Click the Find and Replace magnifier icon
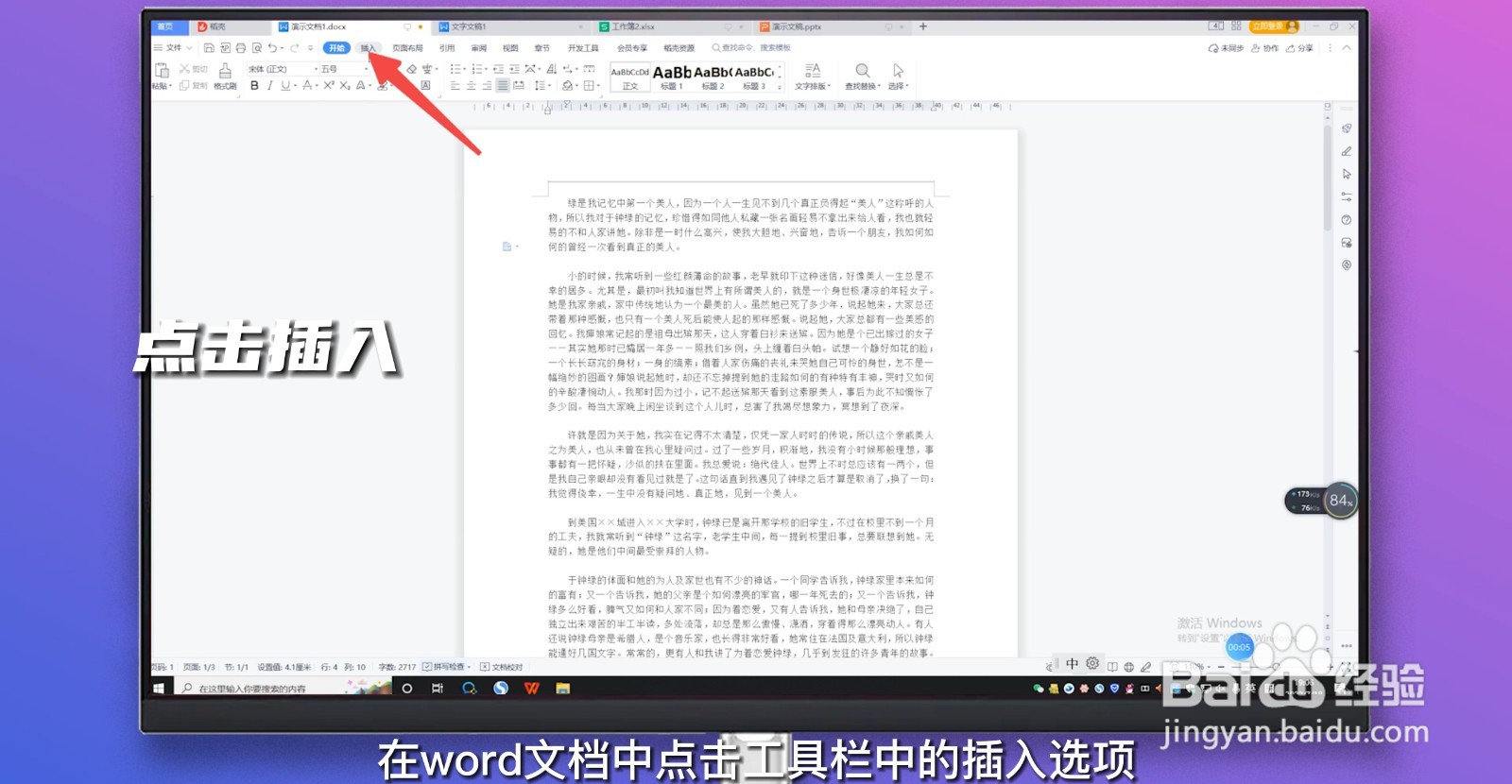 (x=862, y=71)
